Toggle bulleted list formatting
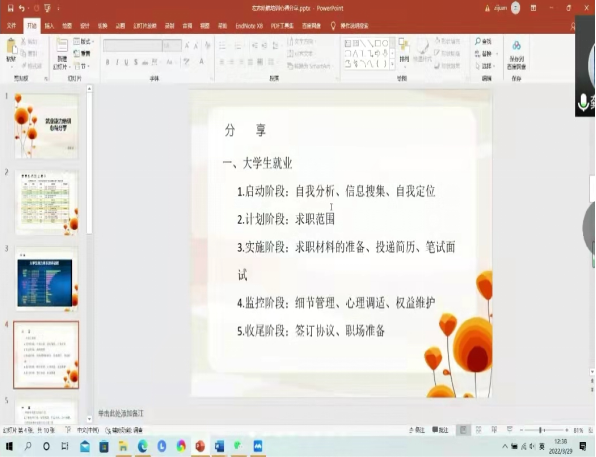The width and height of the screenshot is (596, 457). tap(223, 46)
